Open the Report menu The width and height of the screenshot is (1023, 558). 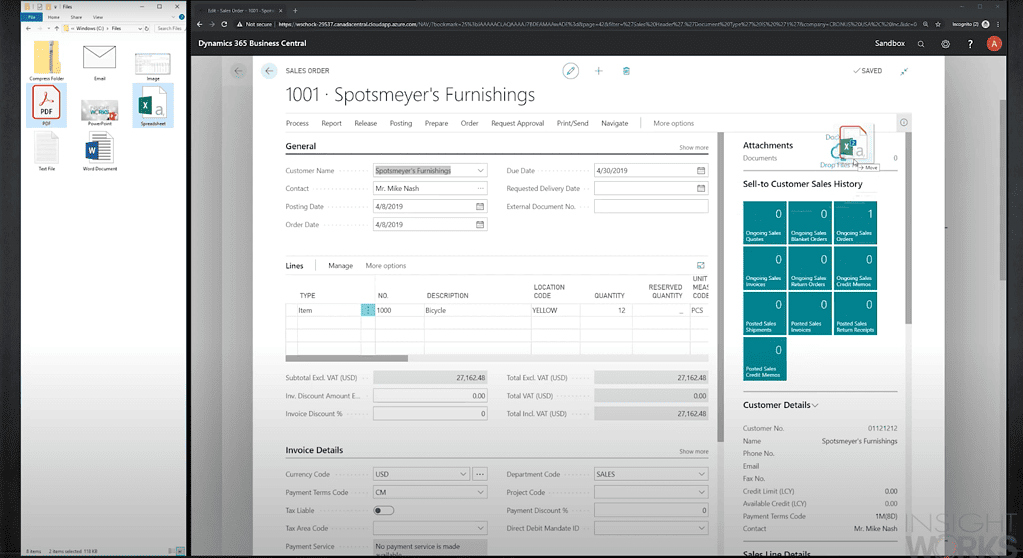click(331, 123)
